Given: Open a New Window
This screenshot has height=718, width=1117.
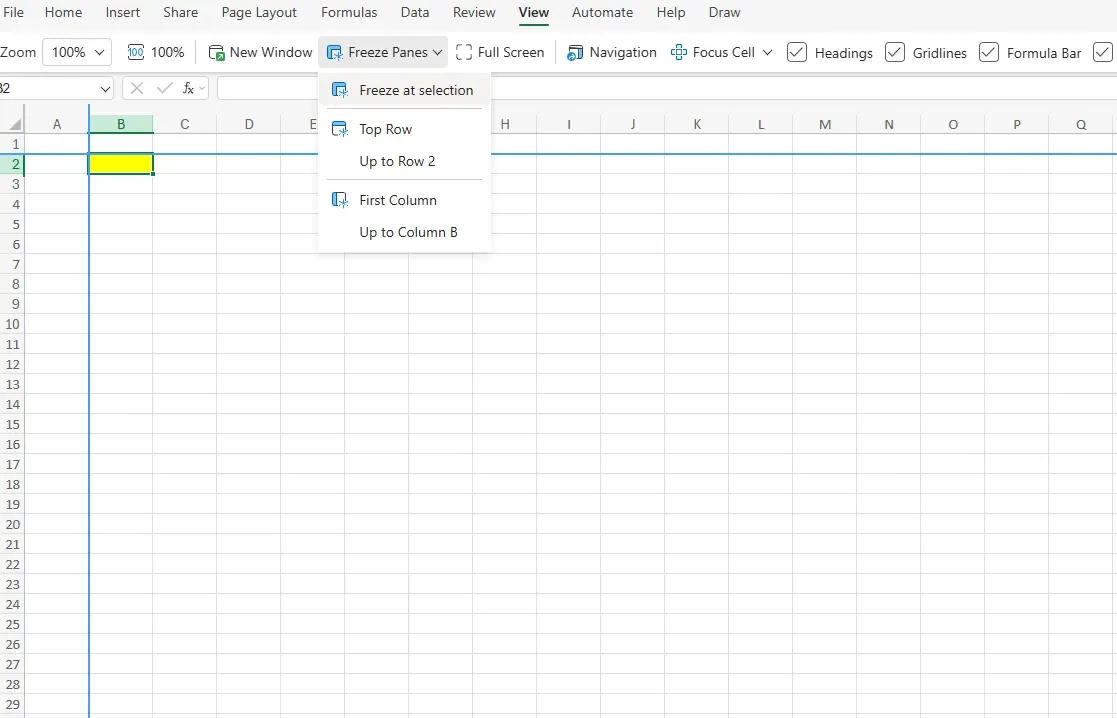Looking at the screenshot, I should 260,52.
